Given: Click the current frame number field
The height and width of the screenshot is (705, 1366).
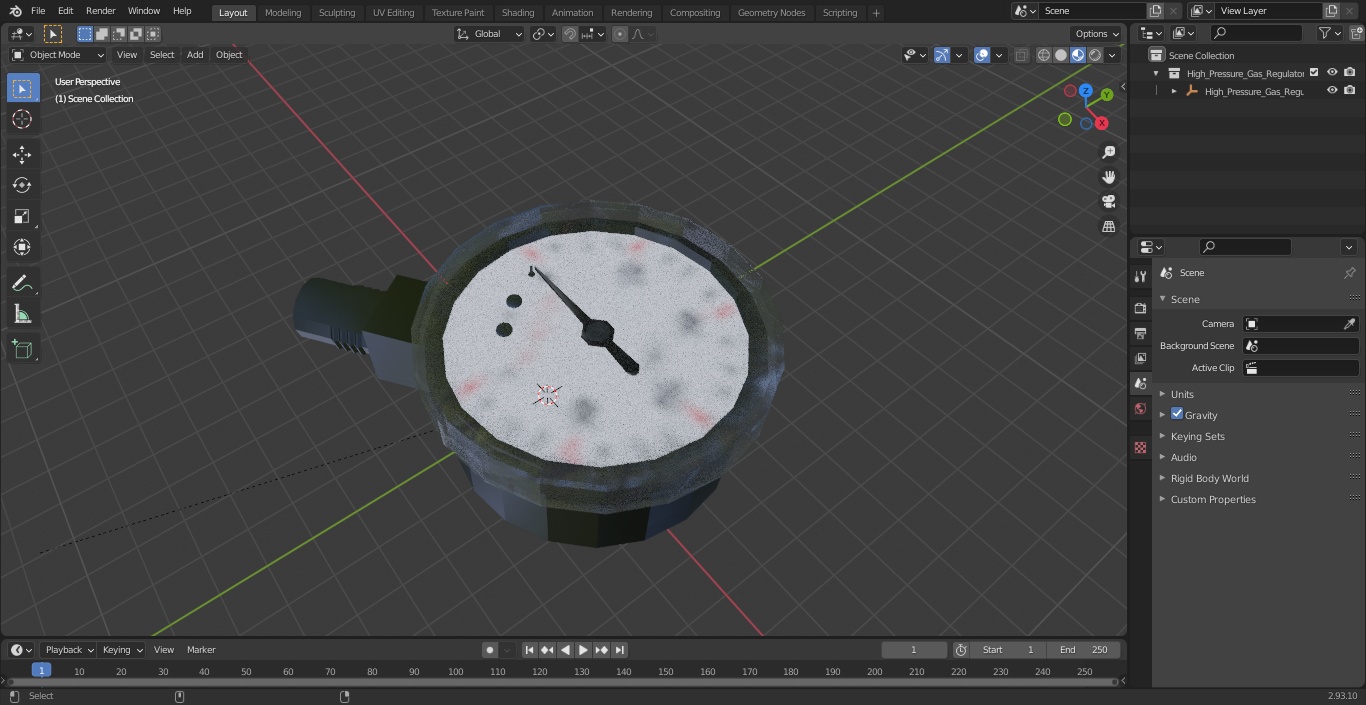Looking at the screenshot, I should pos(914,650).
